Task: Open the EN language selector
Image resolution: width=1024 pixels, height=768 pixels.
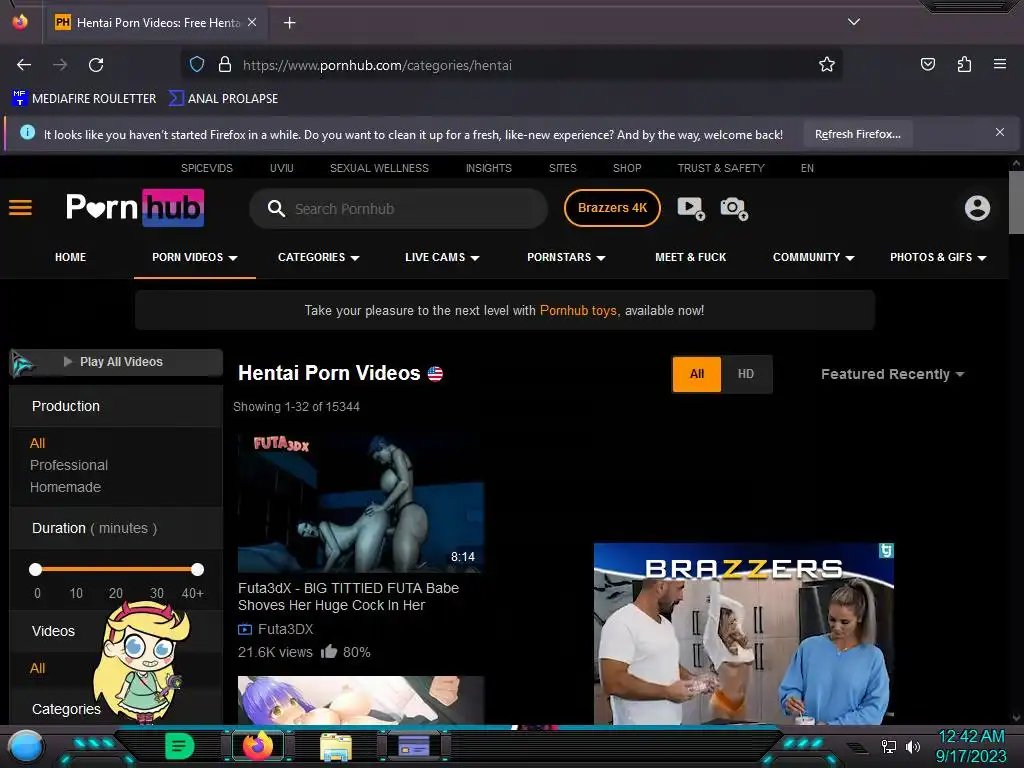Action: (807, 168)
